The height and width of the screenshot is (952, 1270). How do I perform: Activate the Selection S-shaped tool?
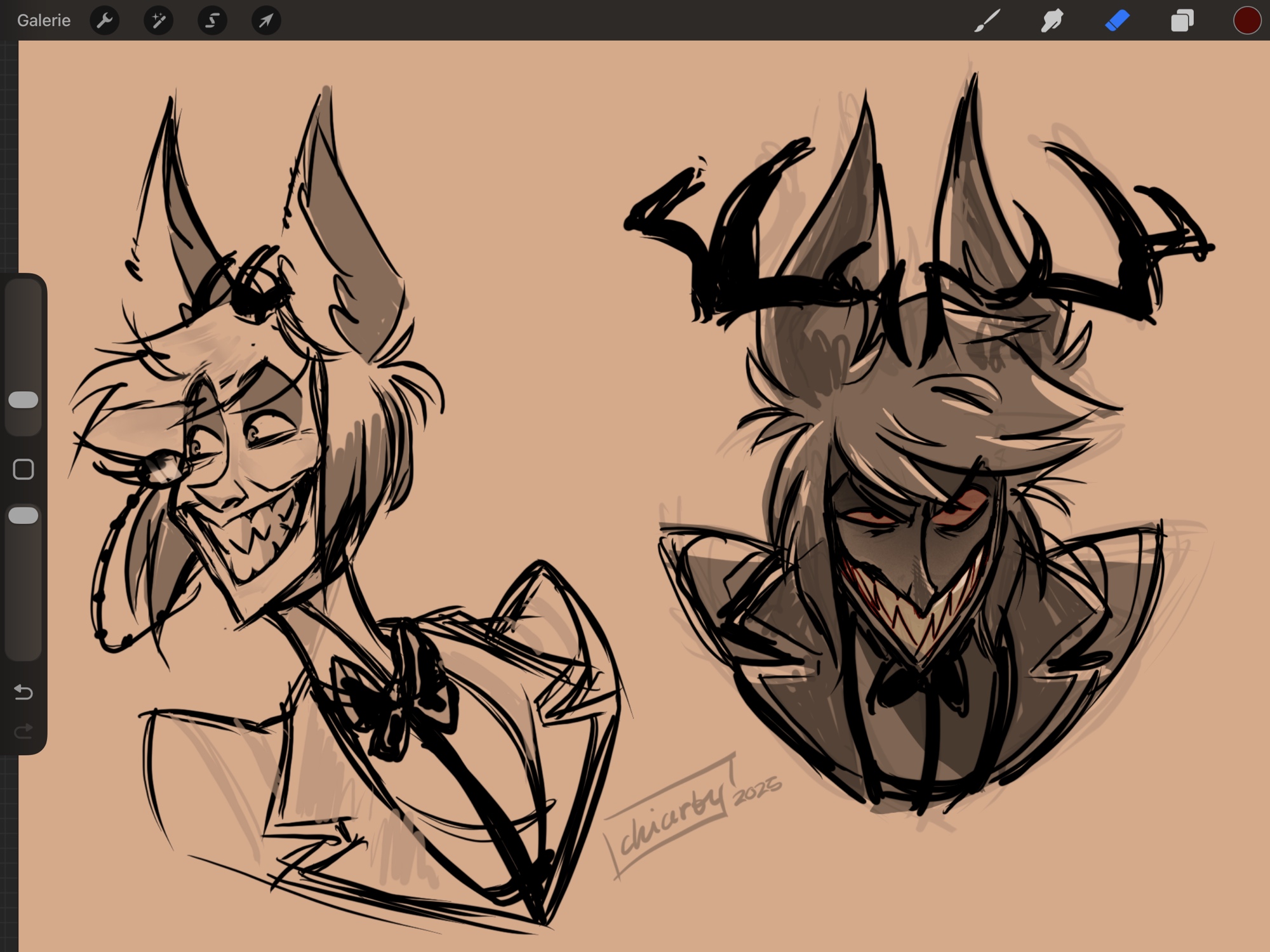pyautogui.click(x=212, y=21)
